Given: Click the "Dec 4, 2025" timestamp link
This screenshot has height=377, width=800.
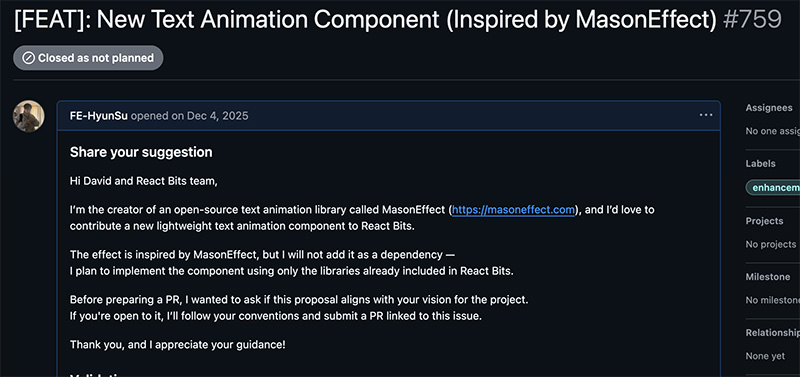Looking at the screenshot, I should pos(217,116).
